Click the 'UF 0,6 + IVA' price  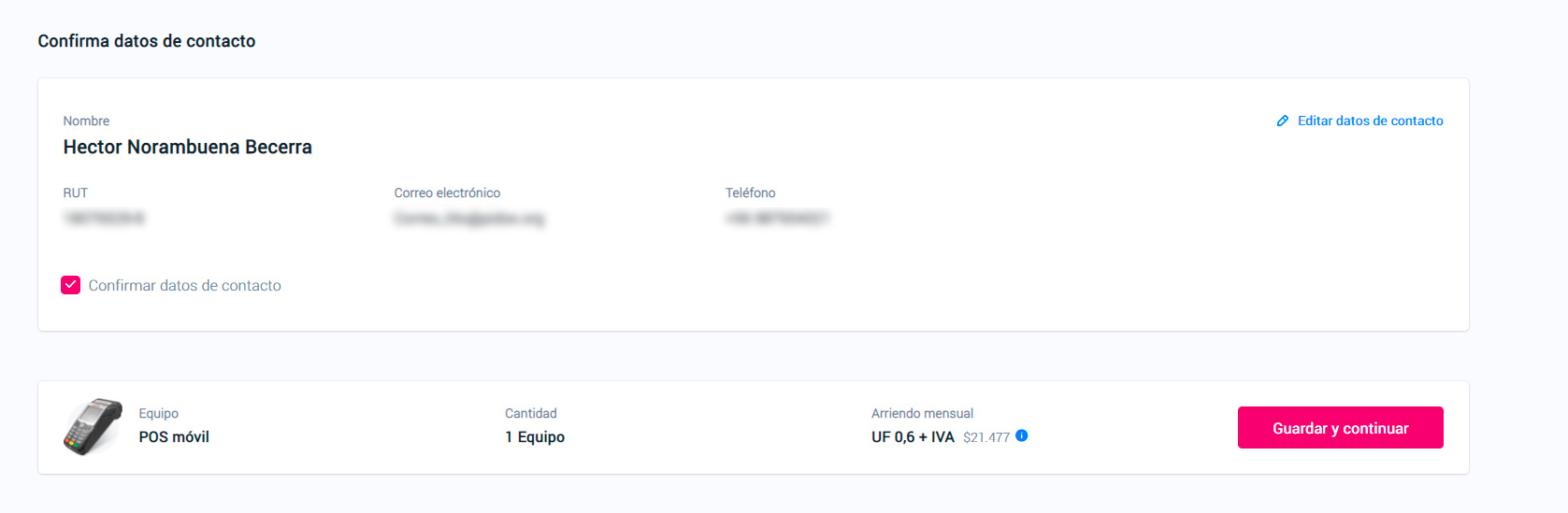(913, 437)
